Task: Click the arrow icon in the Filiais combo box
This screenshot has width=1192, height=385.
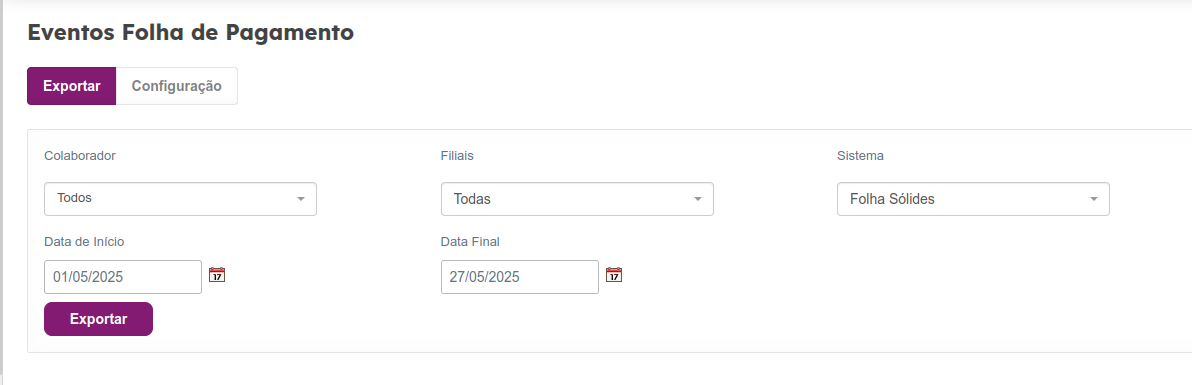Action: point(697,199)
